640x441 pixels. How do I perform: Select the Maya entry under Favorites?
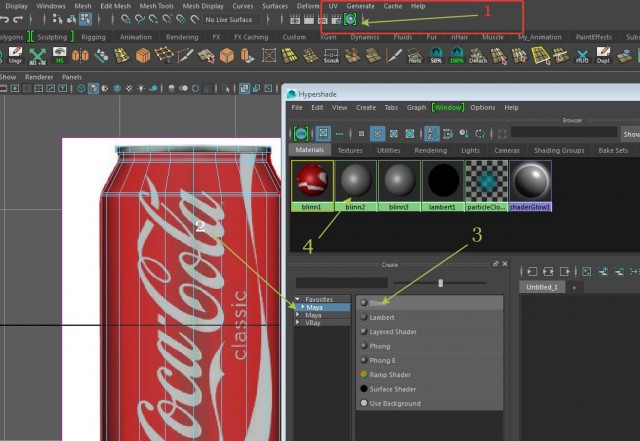[x=315, y=307]
